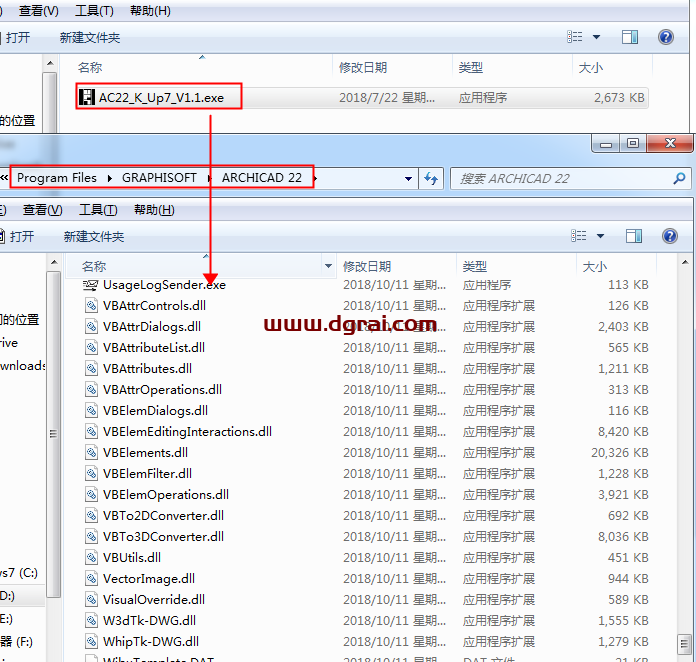Click the VBAttrControls.dll file icon
696x662 pixels.
pos(91,305)
